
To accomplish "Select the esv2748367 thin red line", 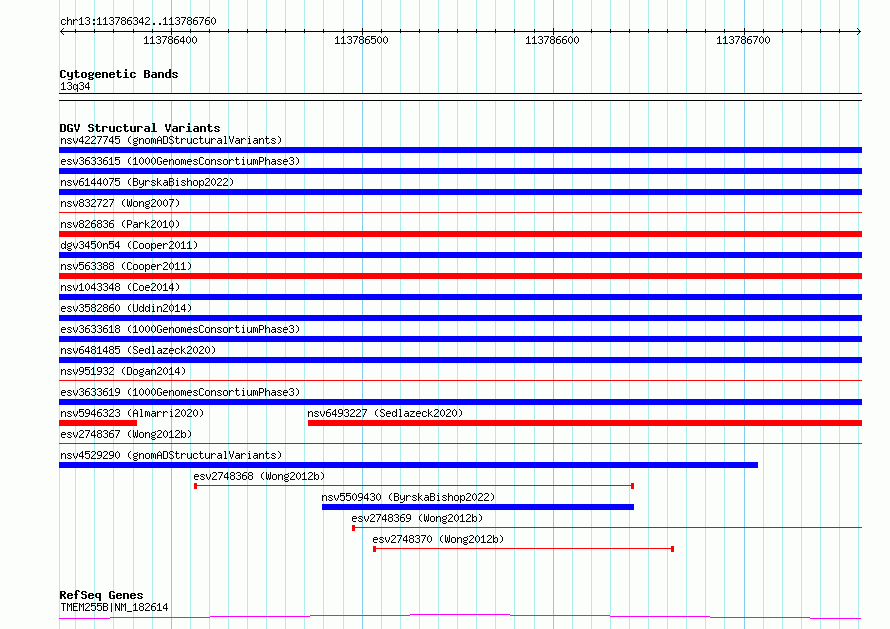I will click(460, 444).
